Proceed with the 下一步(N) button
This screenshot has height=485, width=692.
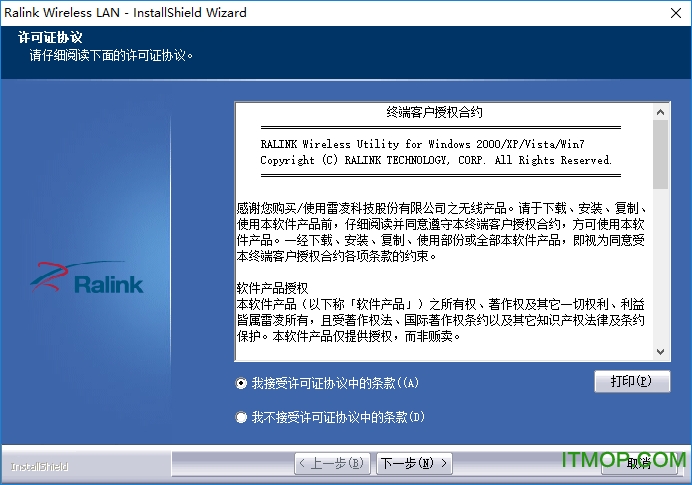(x=414, y=463)
